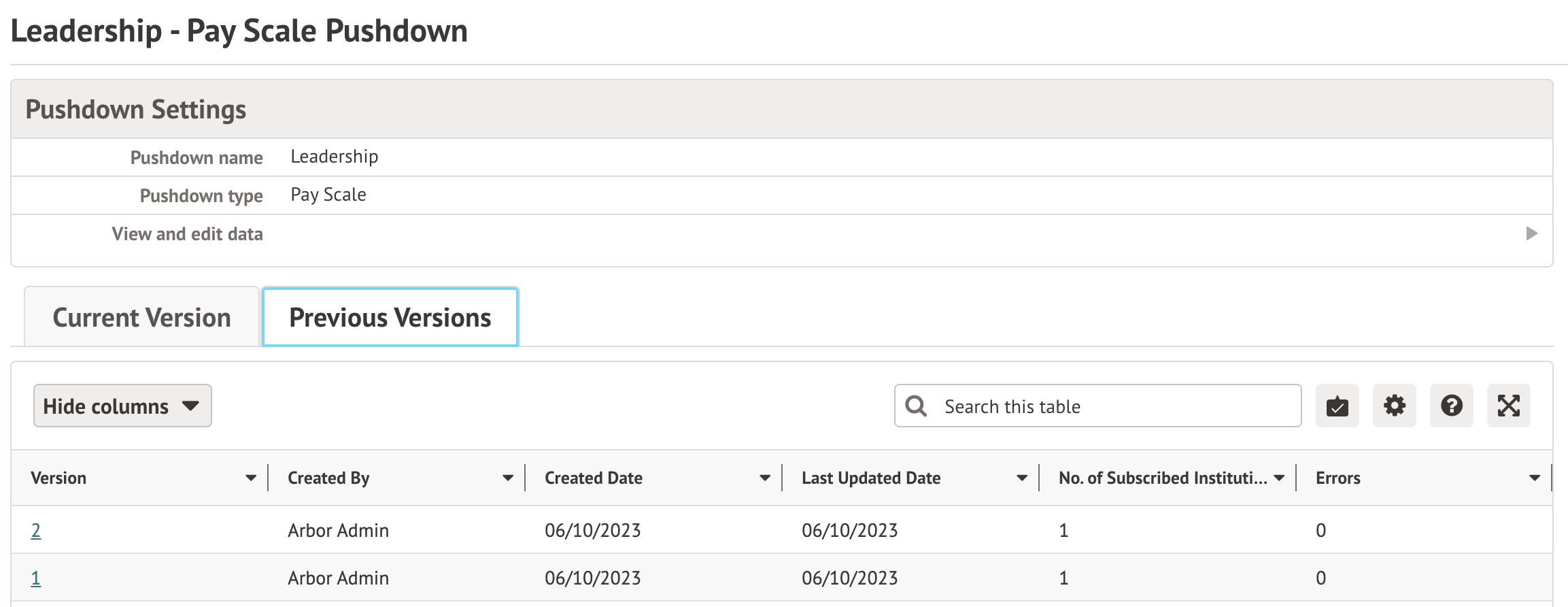Expand table to full screen
The height and width of the screenshot is (607, 1568).
1508,406
